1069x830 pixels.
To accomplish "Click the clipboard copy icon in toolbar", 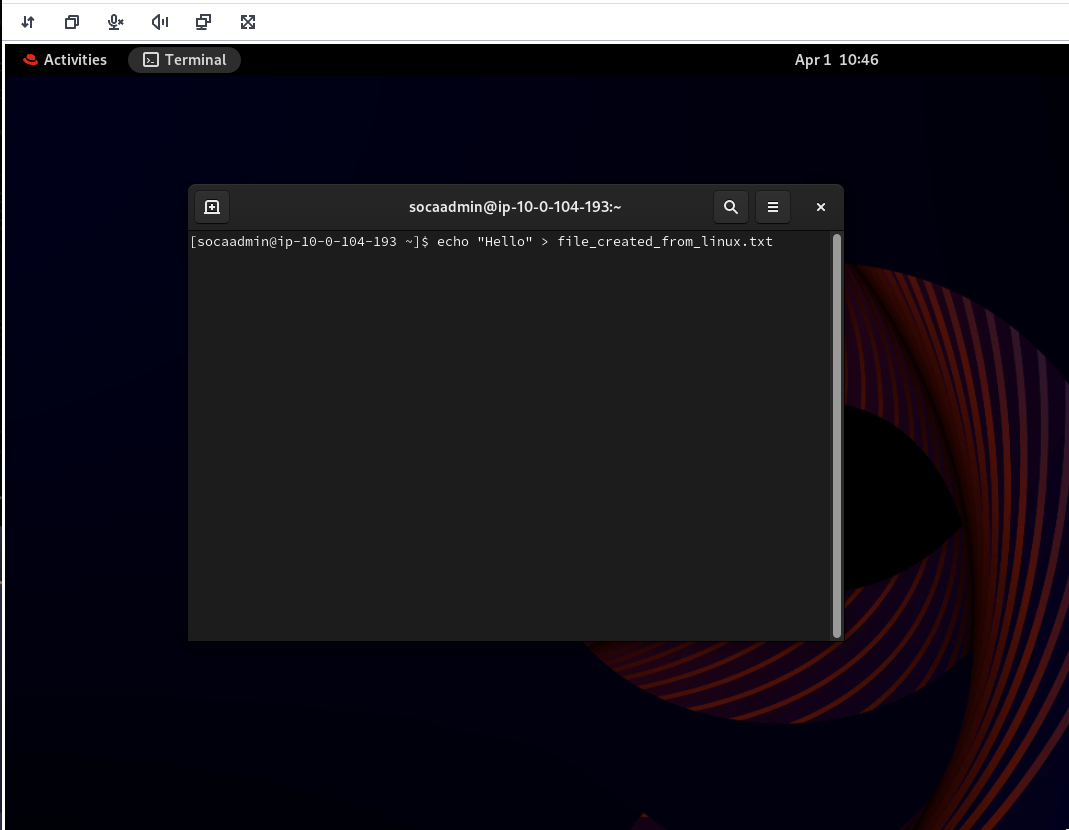I will (x=72, y=22).
